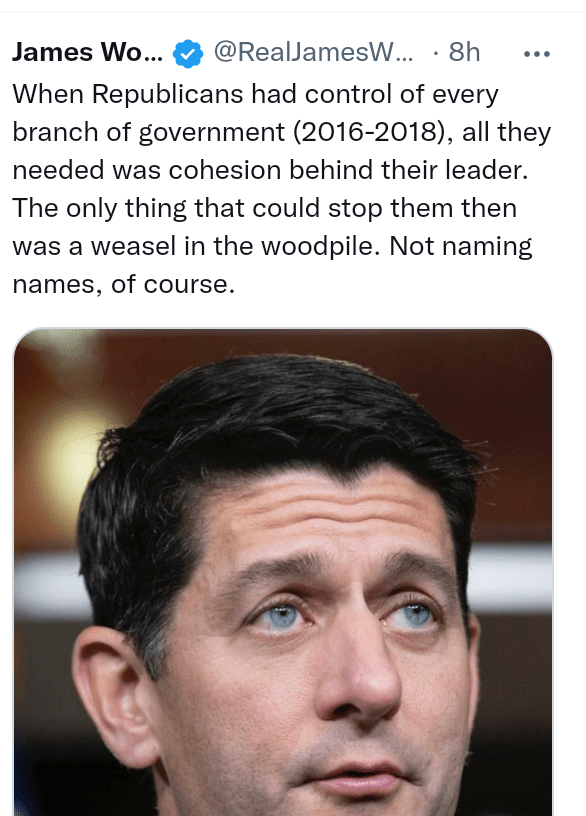The width and height of the screenshot is (586, 816).
Task: Click the word 'Republicans' in the tweet
Action: coord(168,95)
